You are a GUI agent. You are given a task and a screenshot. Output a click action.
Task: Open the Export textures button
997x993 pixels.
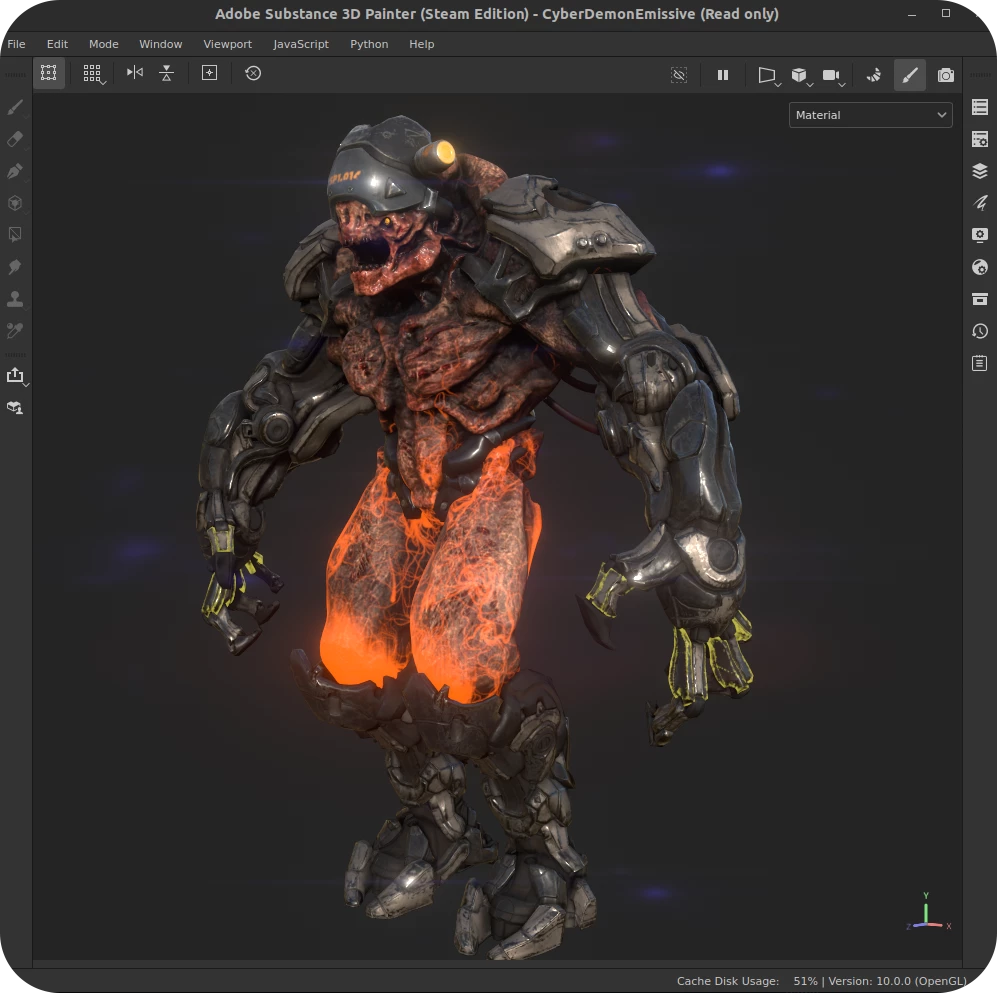click(x=17, y=375)
